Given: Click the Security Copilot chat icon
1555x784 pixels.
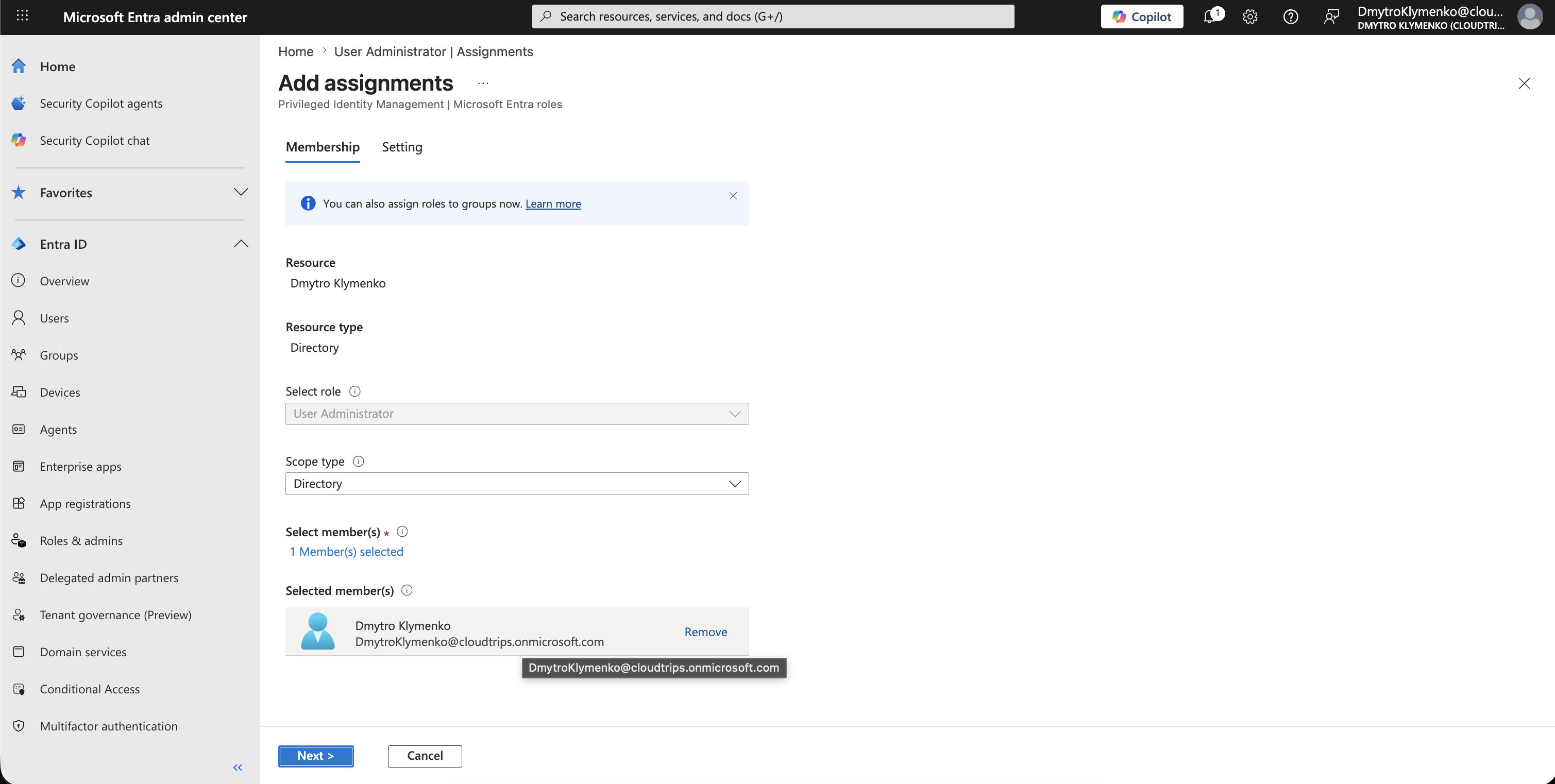Looking at the screenshot, I should click(x=19, y=140).
